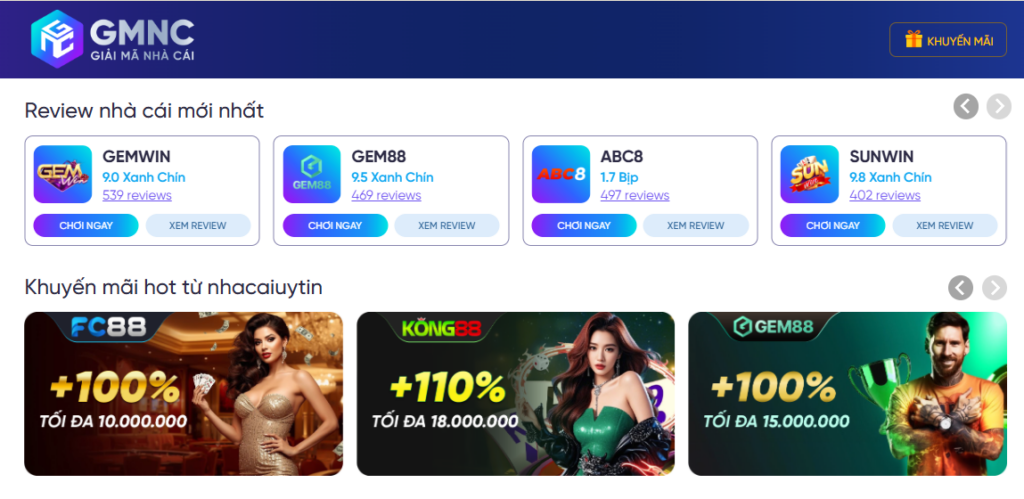Click Xem Review for SUNWIN
Viewport: 1024px width, 499px height.
945,225
